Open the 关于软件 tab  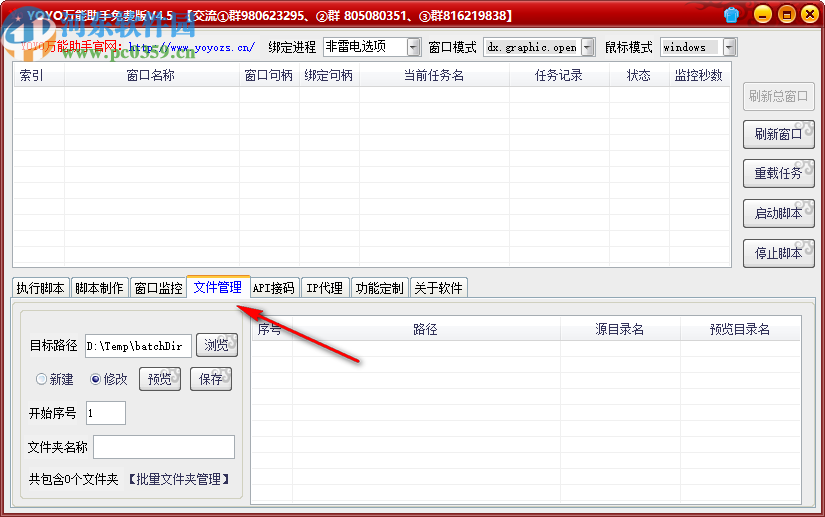[x=438, y=288]
